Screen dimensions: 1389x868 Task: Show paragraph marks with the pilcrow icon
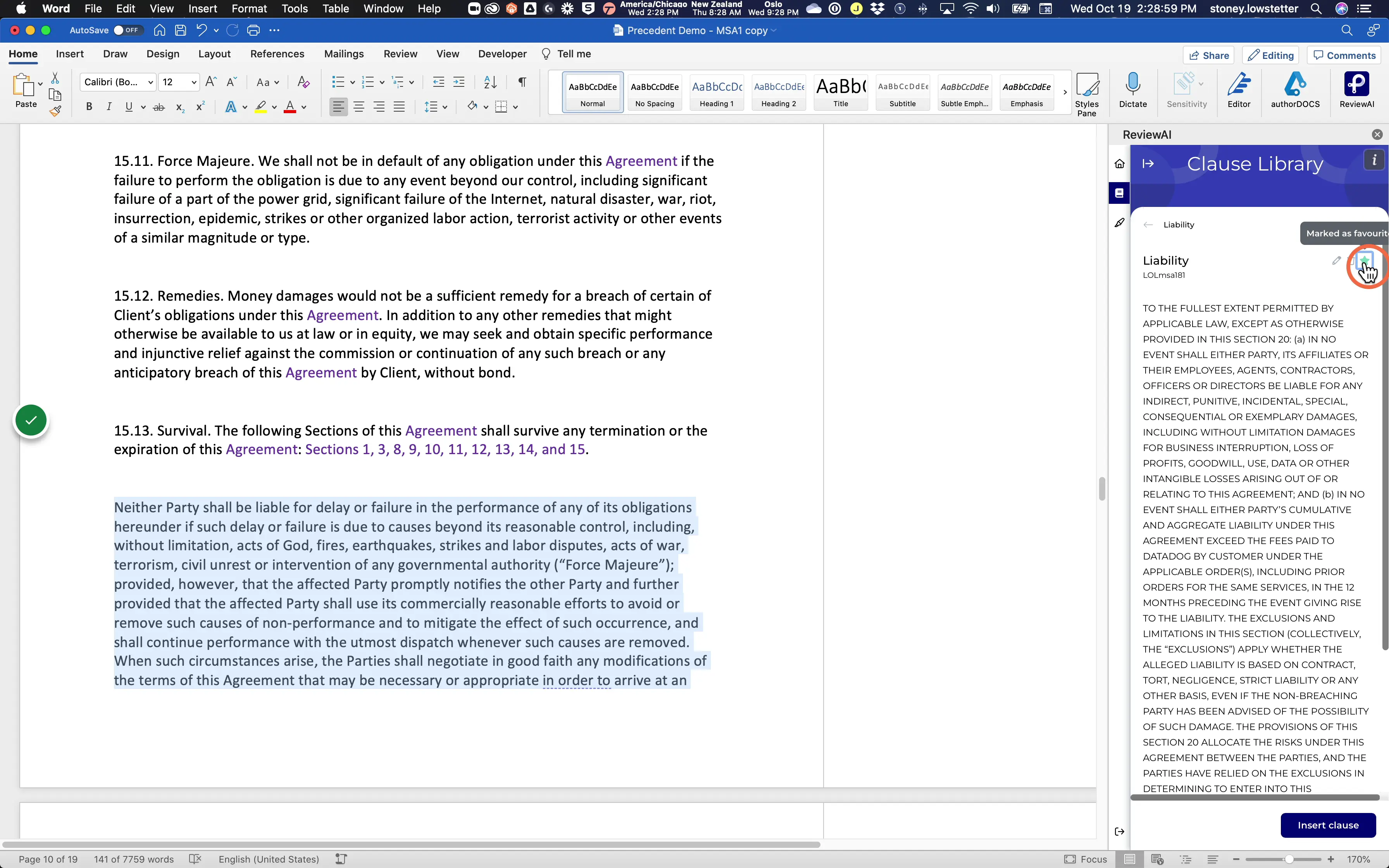(522, 82)
